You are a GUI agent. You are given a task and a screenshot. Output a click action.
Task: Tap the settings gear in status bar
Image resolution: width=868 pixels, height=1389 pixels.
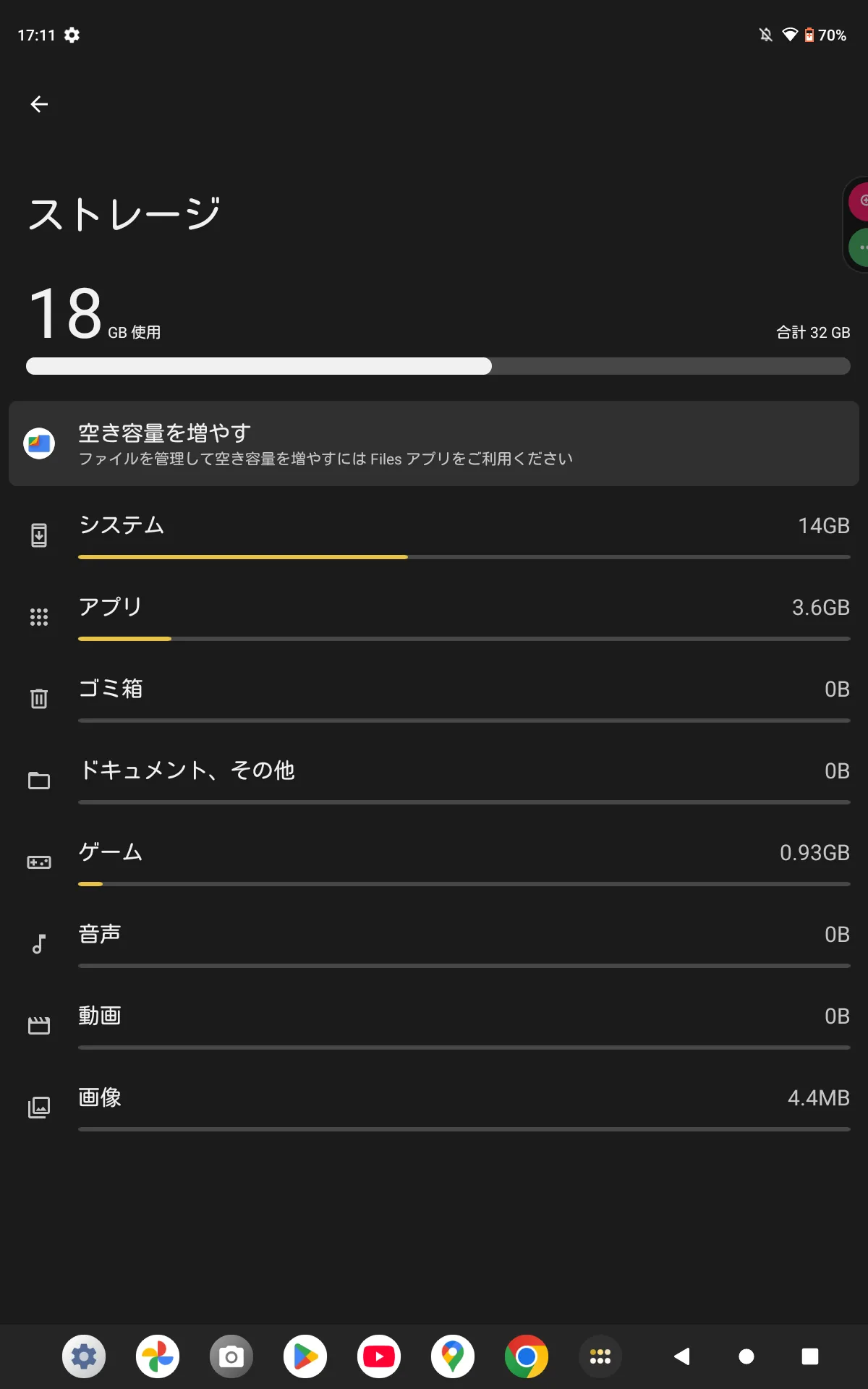point(72,35)
